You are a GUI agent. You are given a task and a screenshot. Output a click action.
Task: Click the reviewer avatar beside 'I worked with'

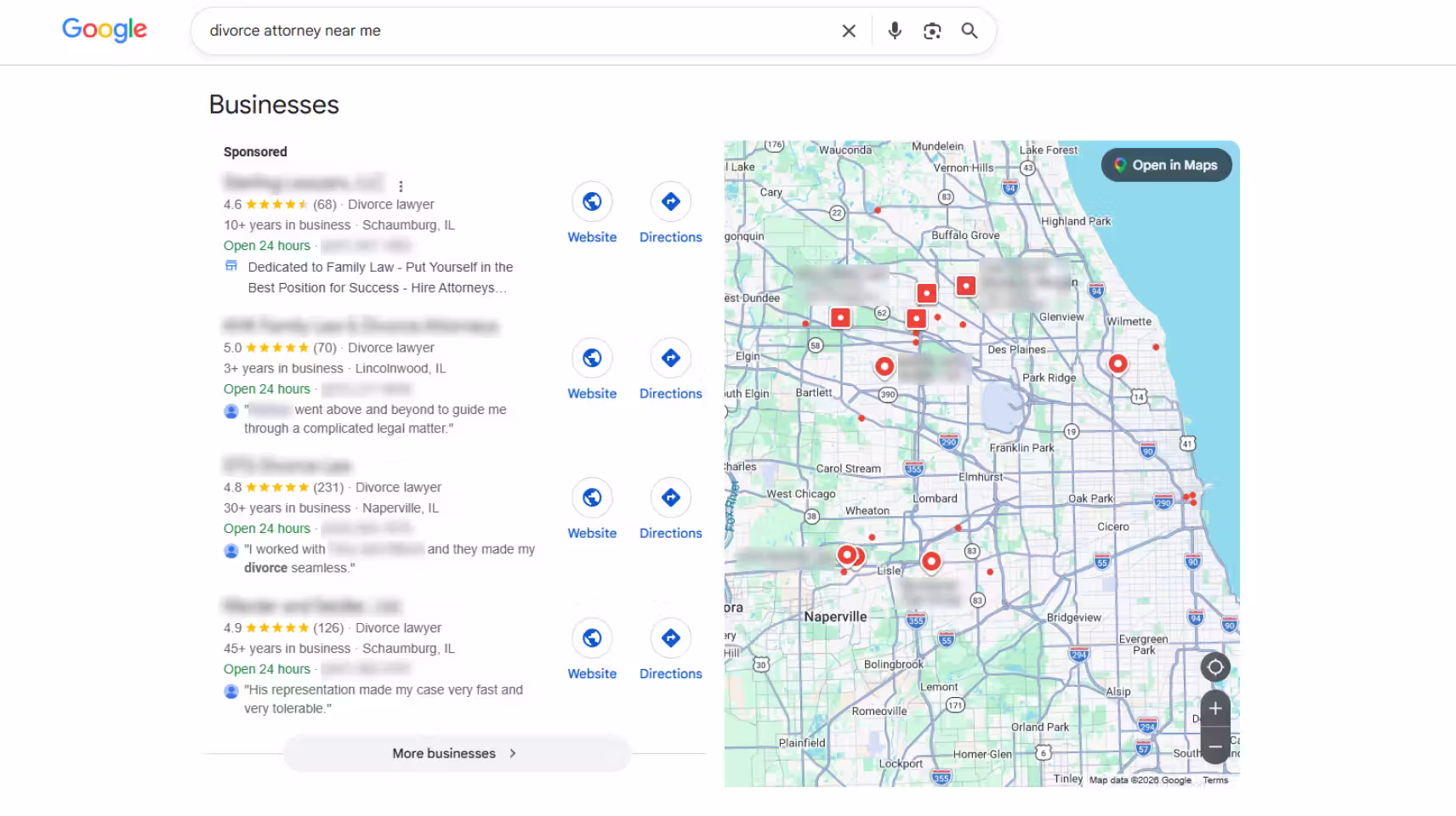[x=230, y=551]
